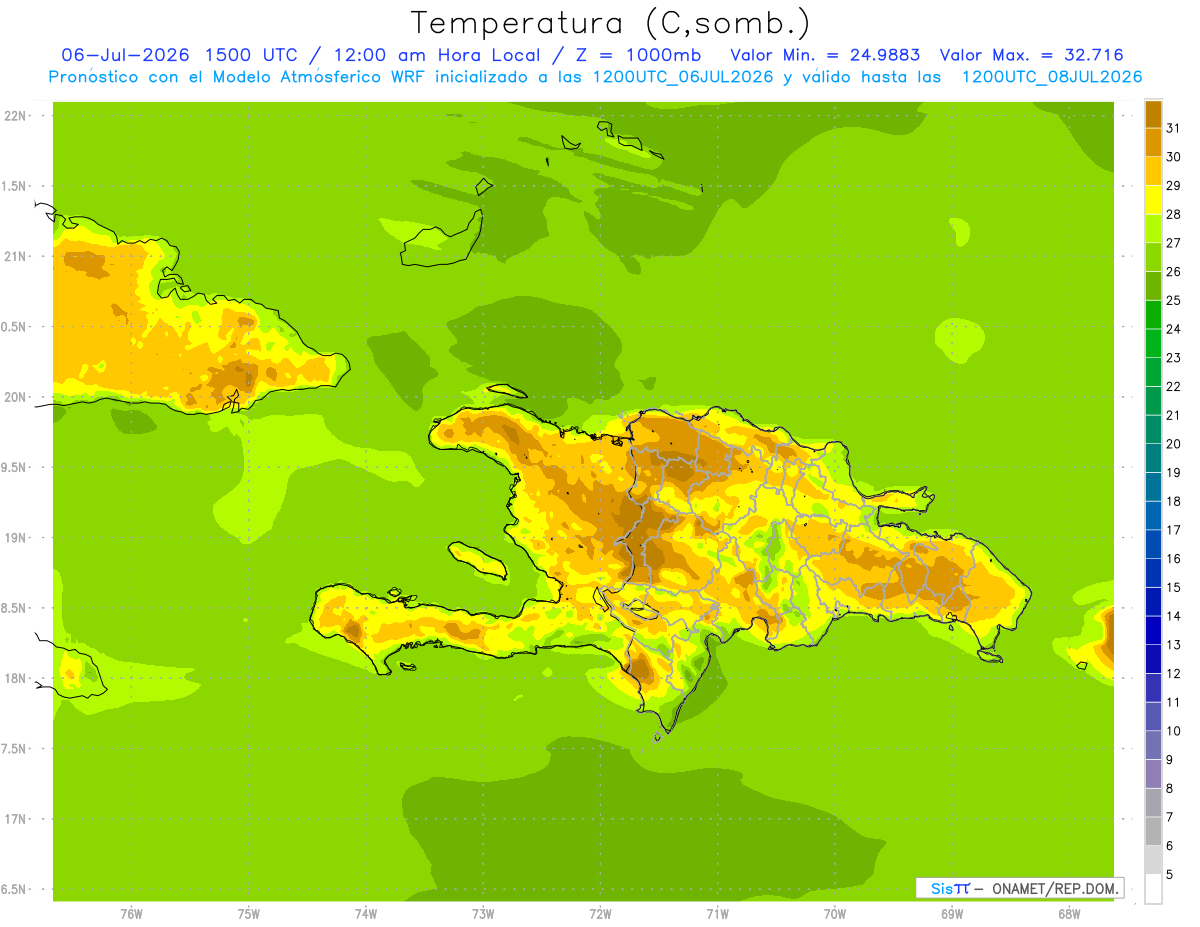Click the '21N' latitude axis label
Screen dimensions: 1200x927
tap(16, 256)
